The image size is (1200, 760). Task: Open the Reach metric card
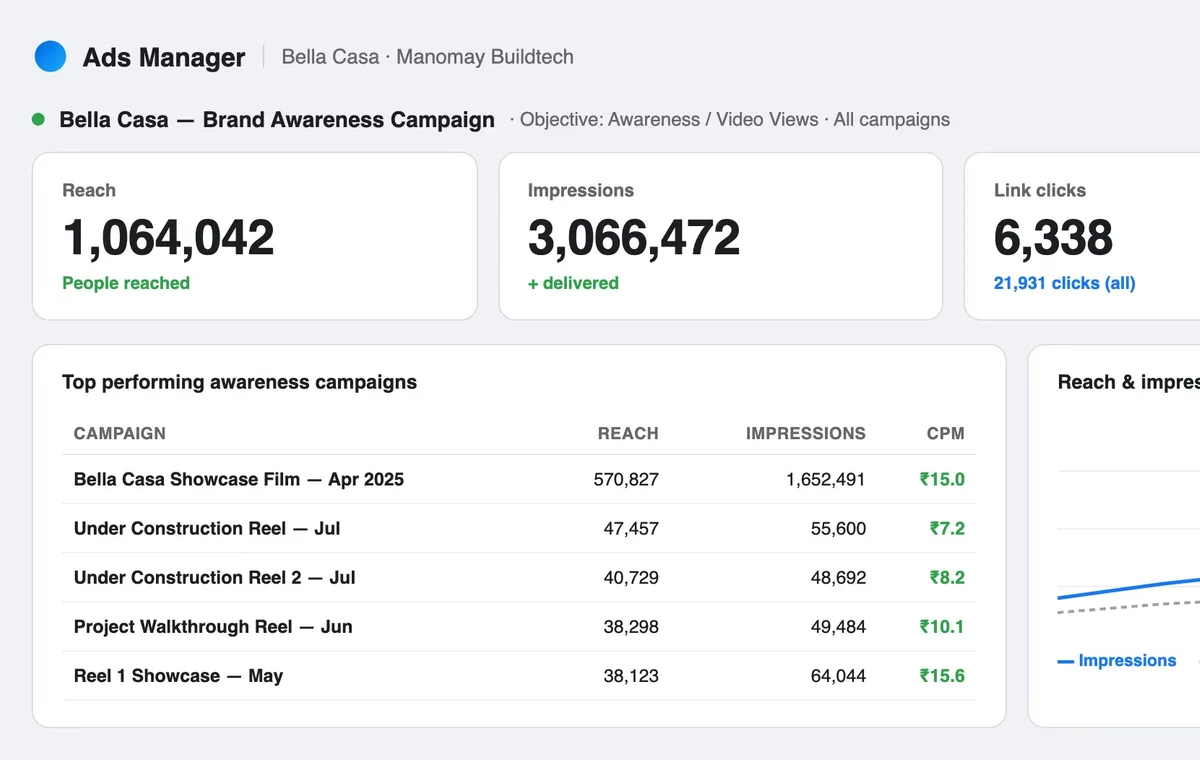[255, 236]
